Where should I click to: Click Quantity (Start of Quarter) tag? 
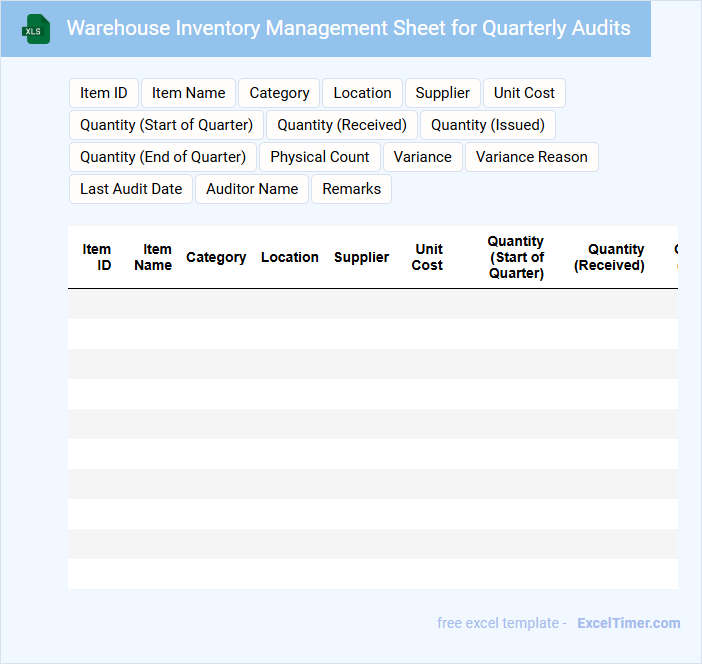click(166, 125)
